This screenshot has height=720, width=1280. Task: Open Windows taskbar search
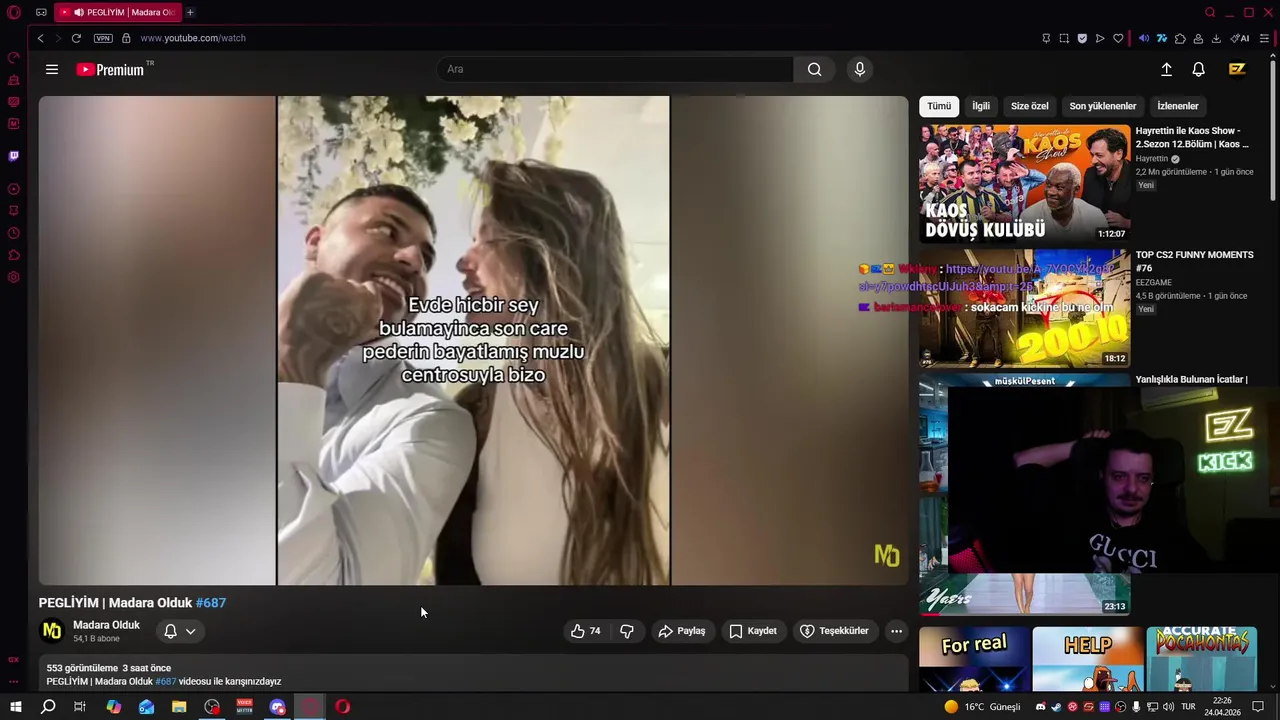click(48, 707)
